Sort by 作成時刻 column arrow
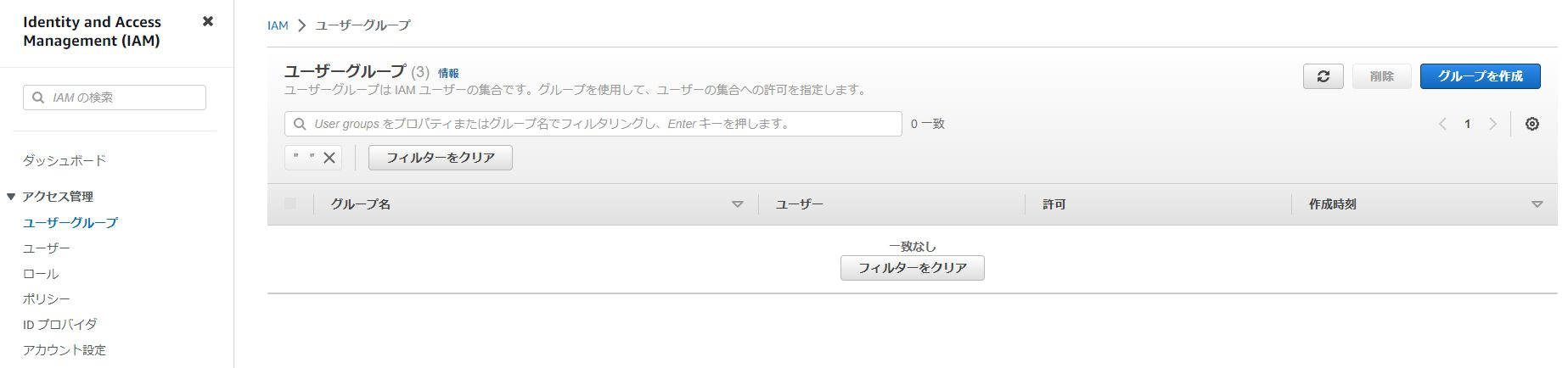 point(1537,204)
